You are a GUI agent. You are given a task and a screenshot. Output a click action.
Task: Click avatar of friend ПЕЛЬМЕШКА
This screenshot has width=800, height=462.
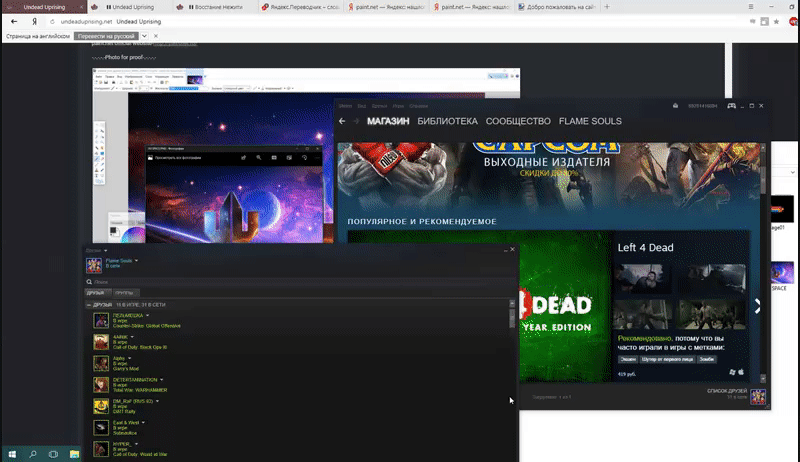click(101, 320)
